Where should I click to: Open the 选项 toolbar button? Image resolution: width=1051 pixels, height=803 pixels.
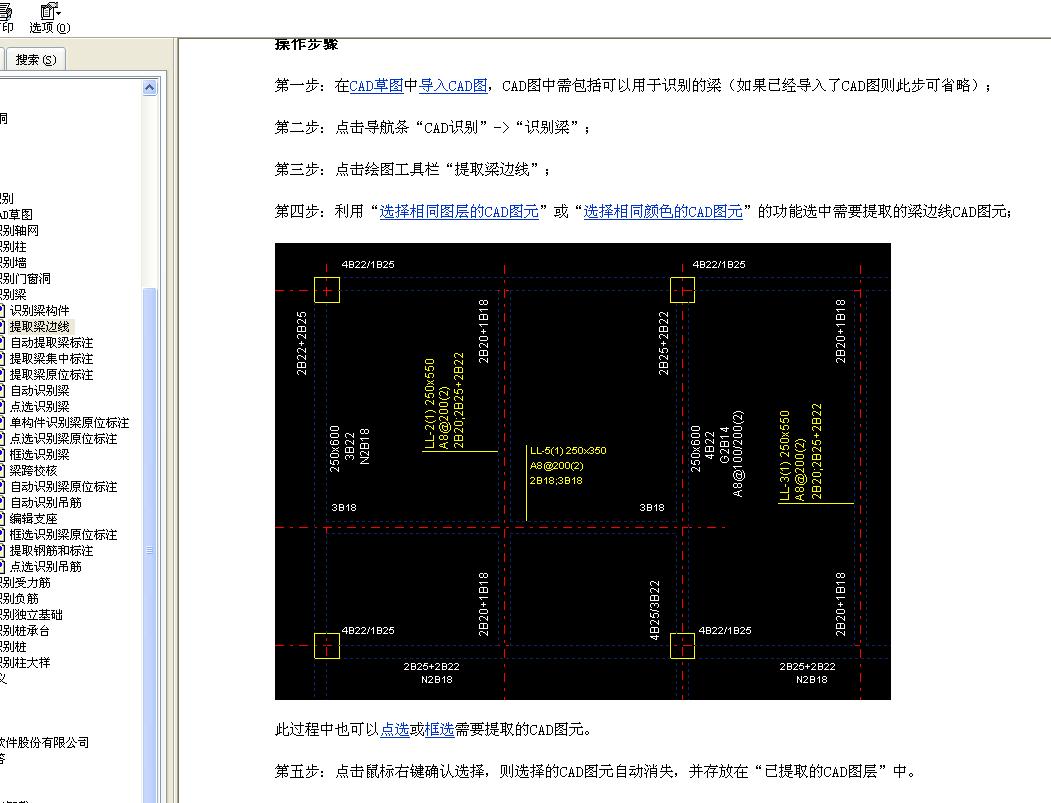[50, 18]
